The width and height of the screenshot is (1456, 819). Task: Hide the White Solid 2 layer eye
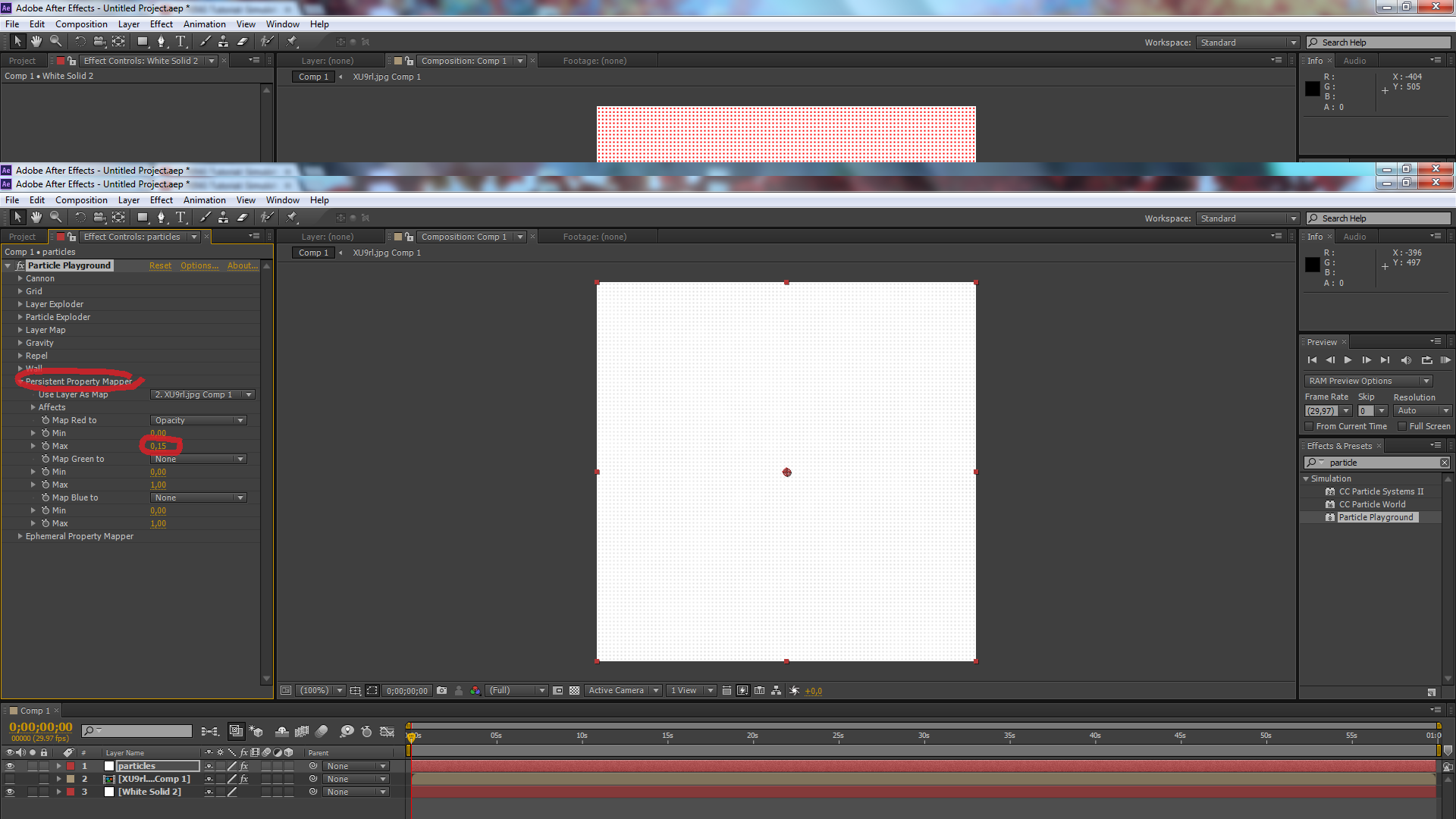coord(10,792)
